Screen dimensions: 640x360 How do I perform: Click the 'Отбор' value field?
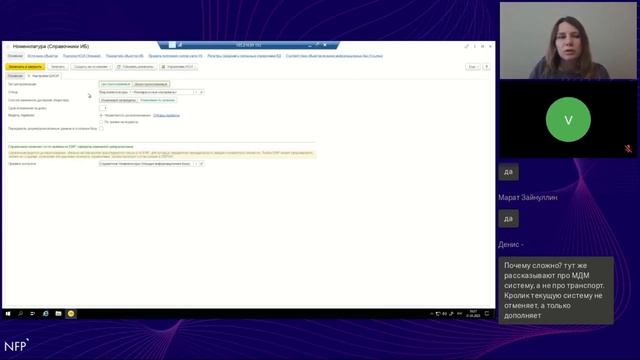[146, 92]
